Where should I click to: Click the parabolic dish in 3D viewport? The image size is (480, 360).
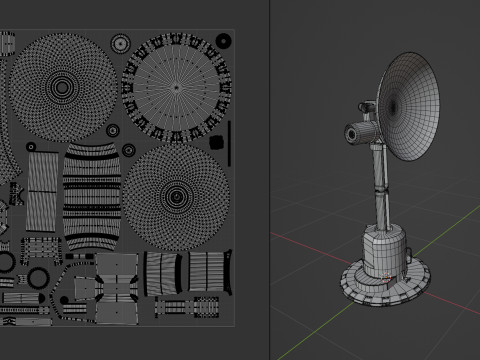409,107
